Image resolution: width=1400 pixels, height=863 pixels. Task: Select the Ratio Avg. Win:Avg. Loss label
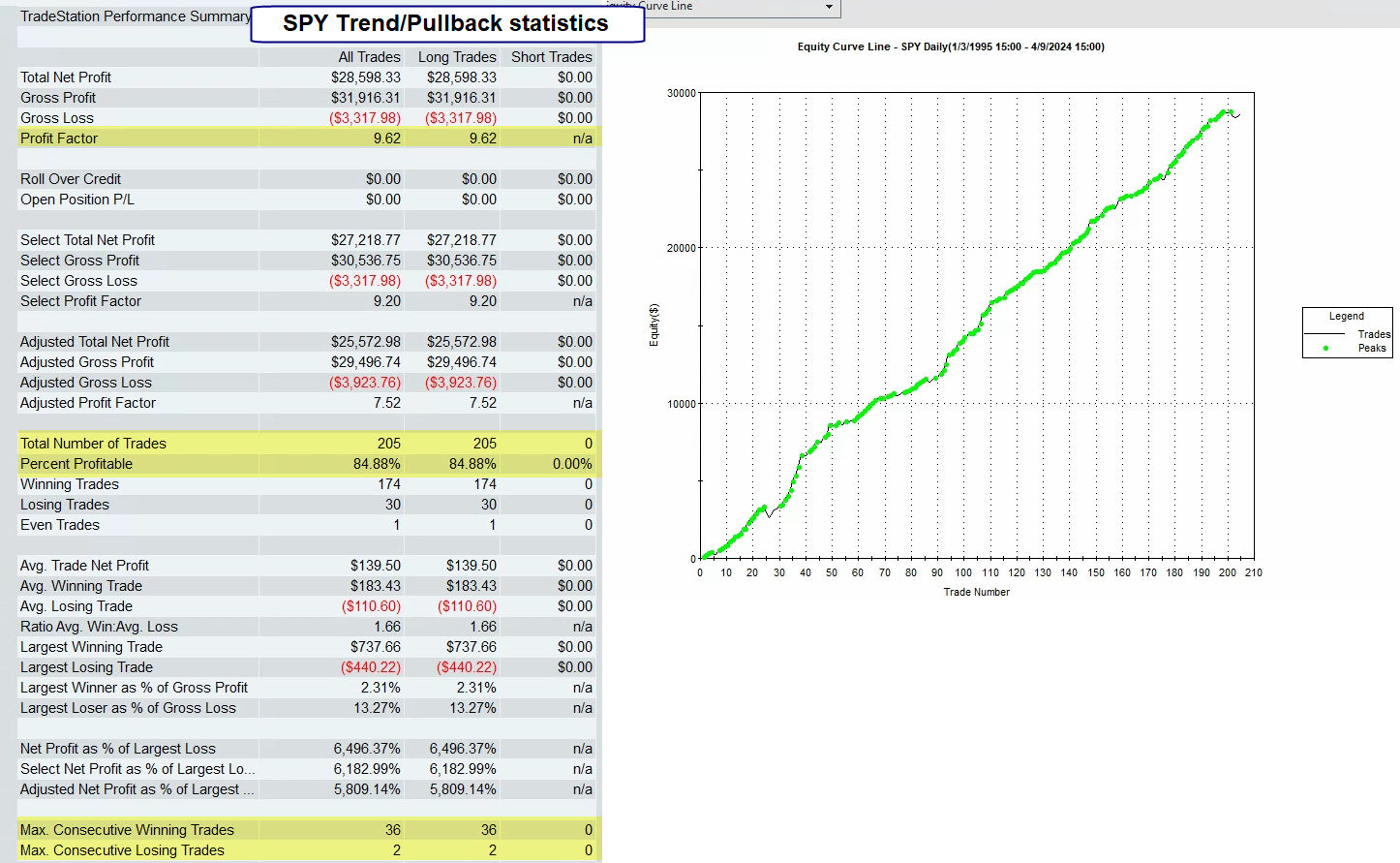(99, 627)
